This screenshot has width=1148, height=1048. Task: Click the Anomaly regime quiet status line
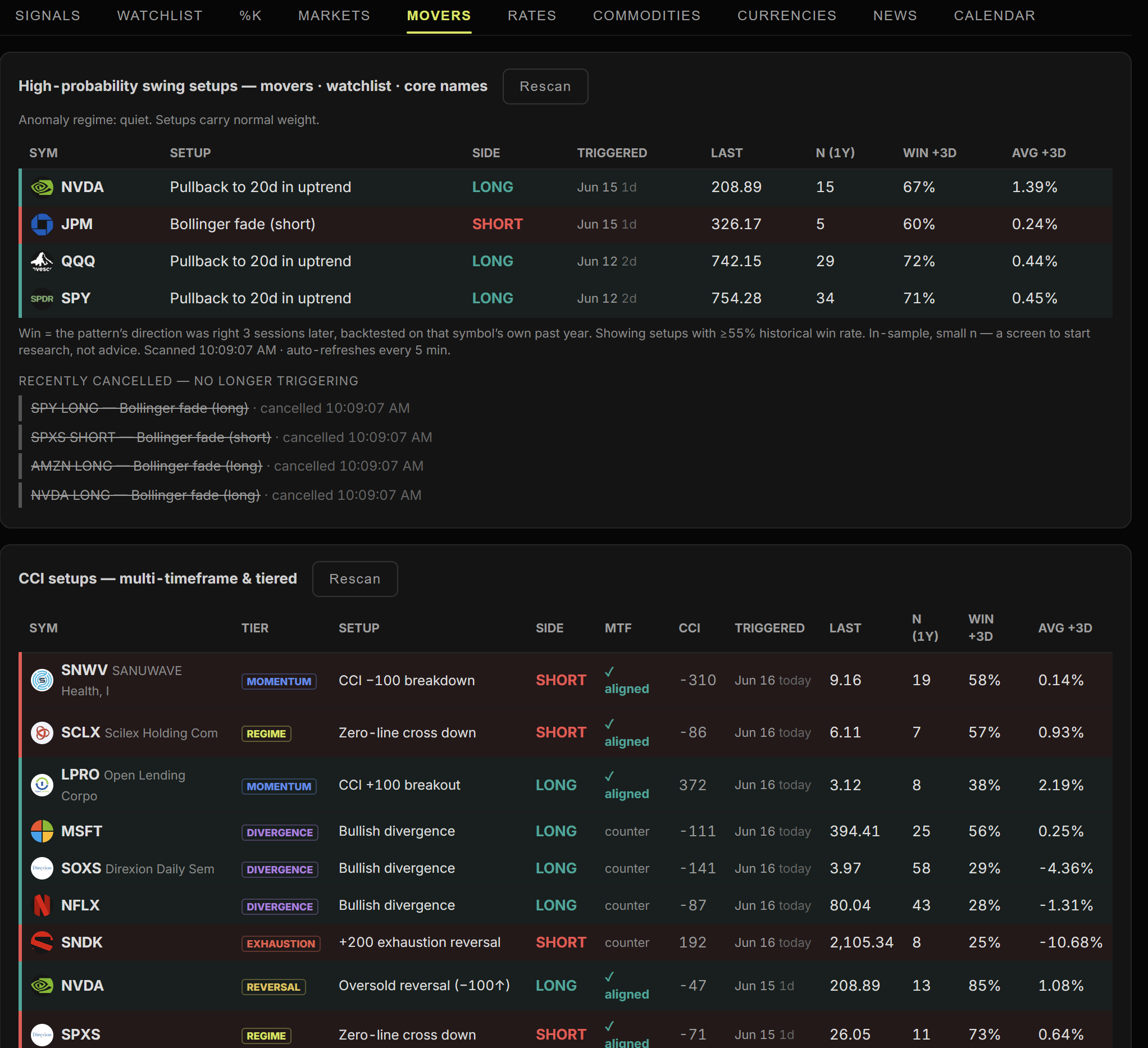[x=168, y=120]
